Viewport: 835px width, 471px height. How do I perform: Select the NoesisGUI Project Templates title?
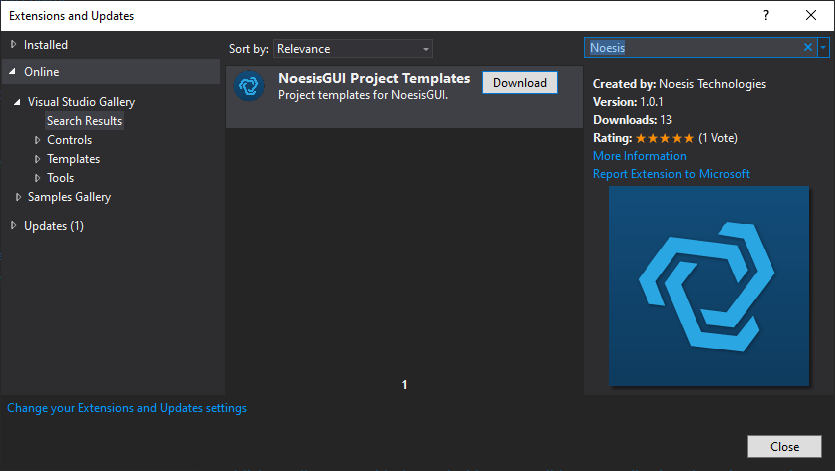pos(374,78)
